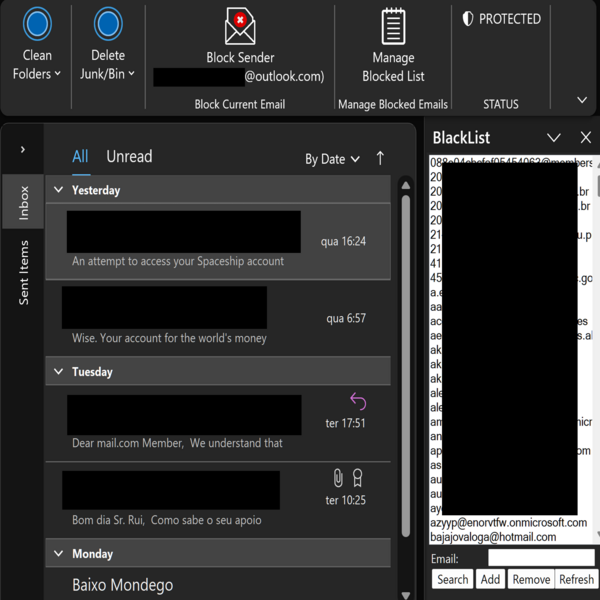Open the Dear mail.com Member email
The height and width of the screenshot is (600, 600).
[x=218, y=423]
